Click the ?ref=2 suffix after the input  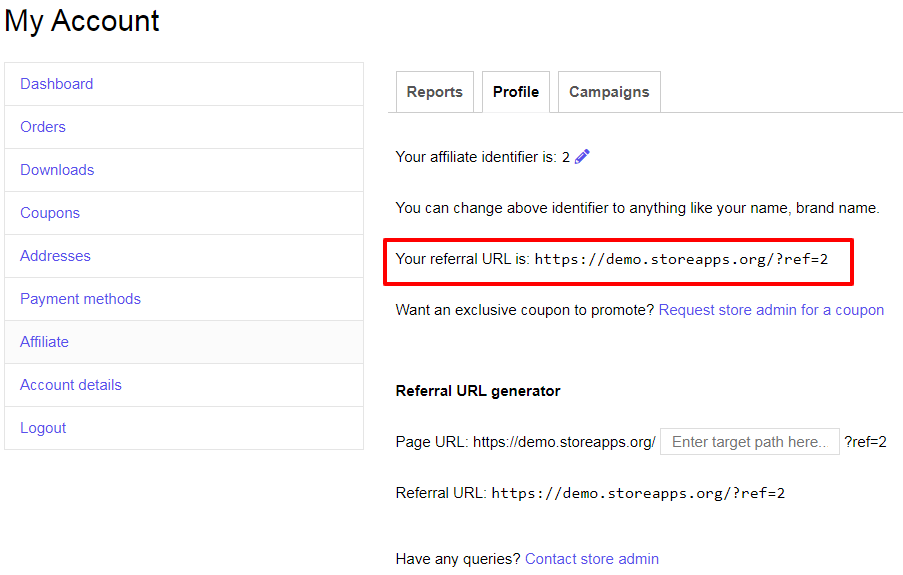click(866, 442)
